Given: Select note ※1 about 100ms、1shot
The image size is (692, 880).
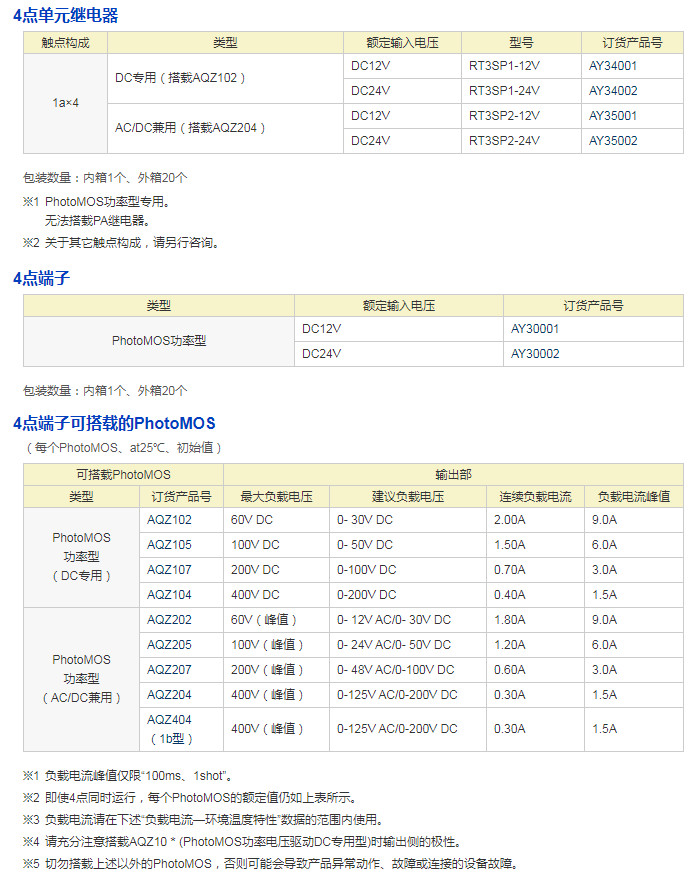Looking at the screenshot, I should pyautogui.click(x=127, y=776).
